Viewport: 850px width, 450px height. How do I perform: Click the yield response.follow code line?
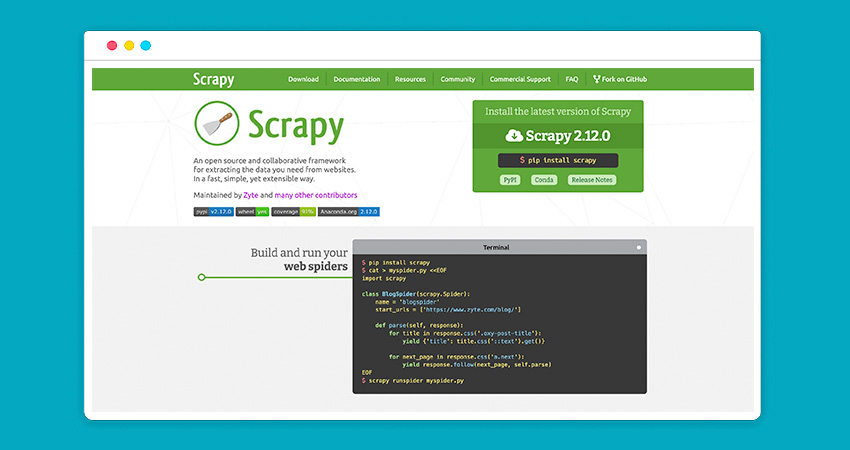[x=476, y=365]
